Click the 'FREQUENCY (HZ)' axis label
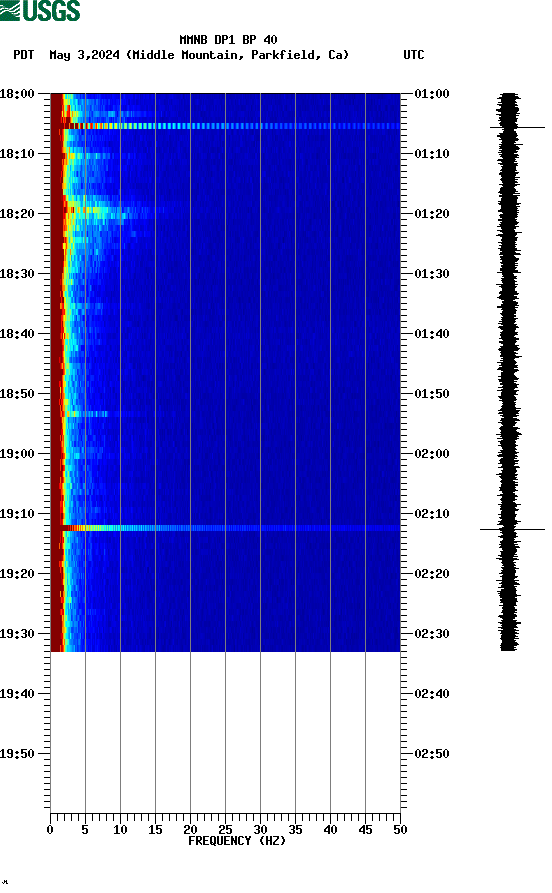The height and width of the screenshot is (893, 552). 237,841
